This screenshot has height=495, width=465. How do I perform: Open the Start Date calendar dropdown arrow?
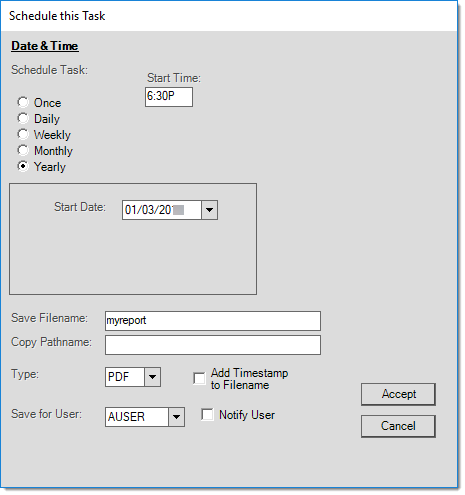pos(210,210)
